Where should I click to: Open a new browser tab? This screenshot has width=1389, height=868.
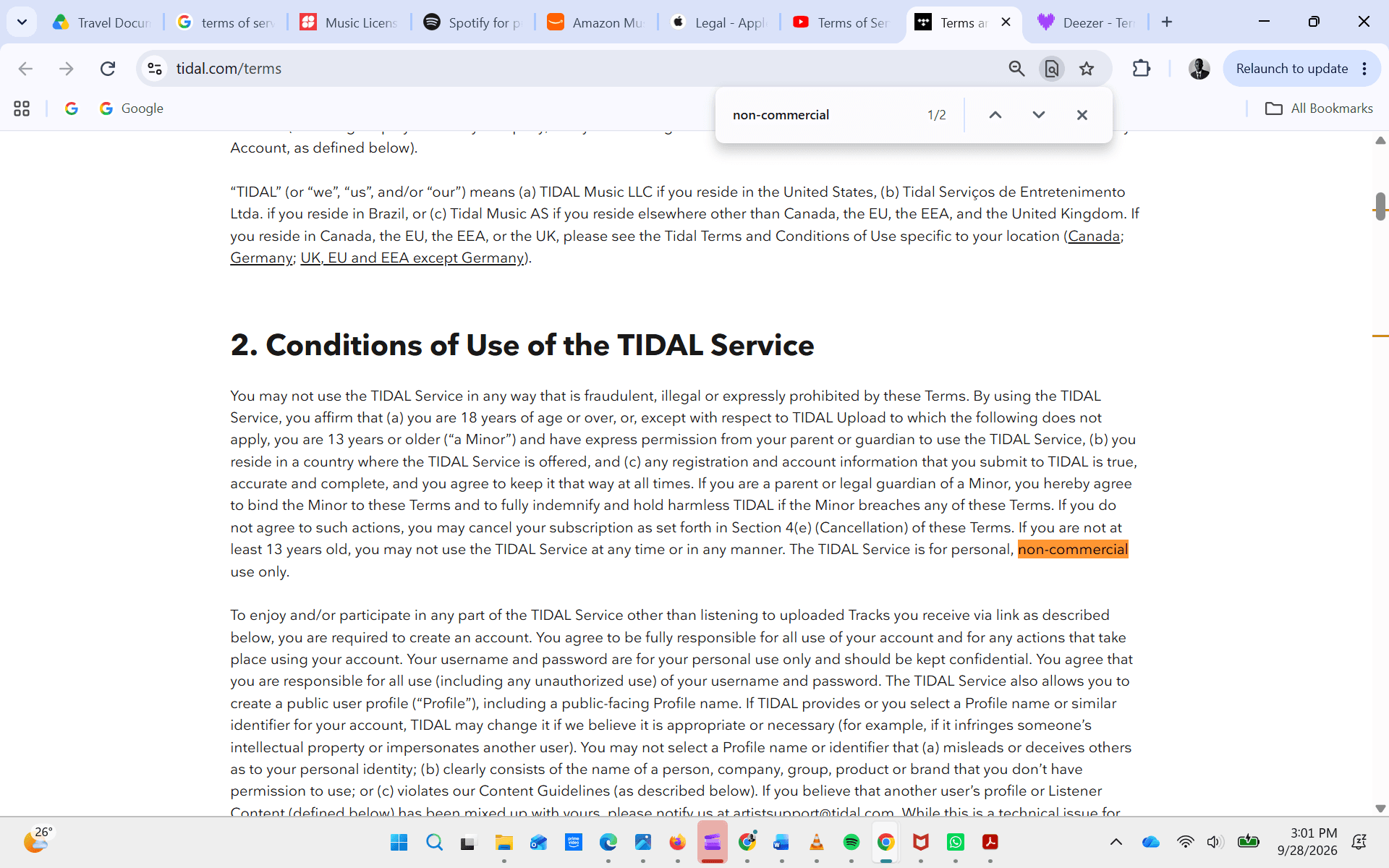click(x=1167, y=22)
